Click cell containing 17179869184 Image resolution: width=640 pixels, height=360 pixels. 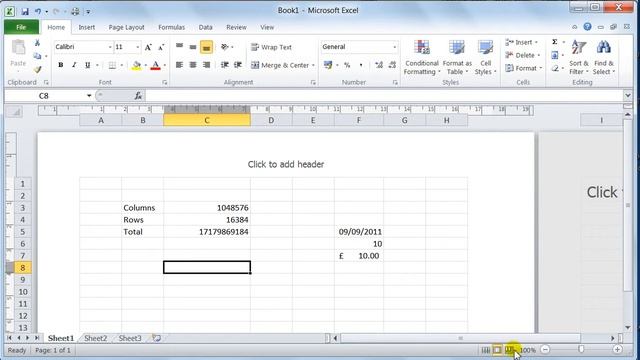207,232
